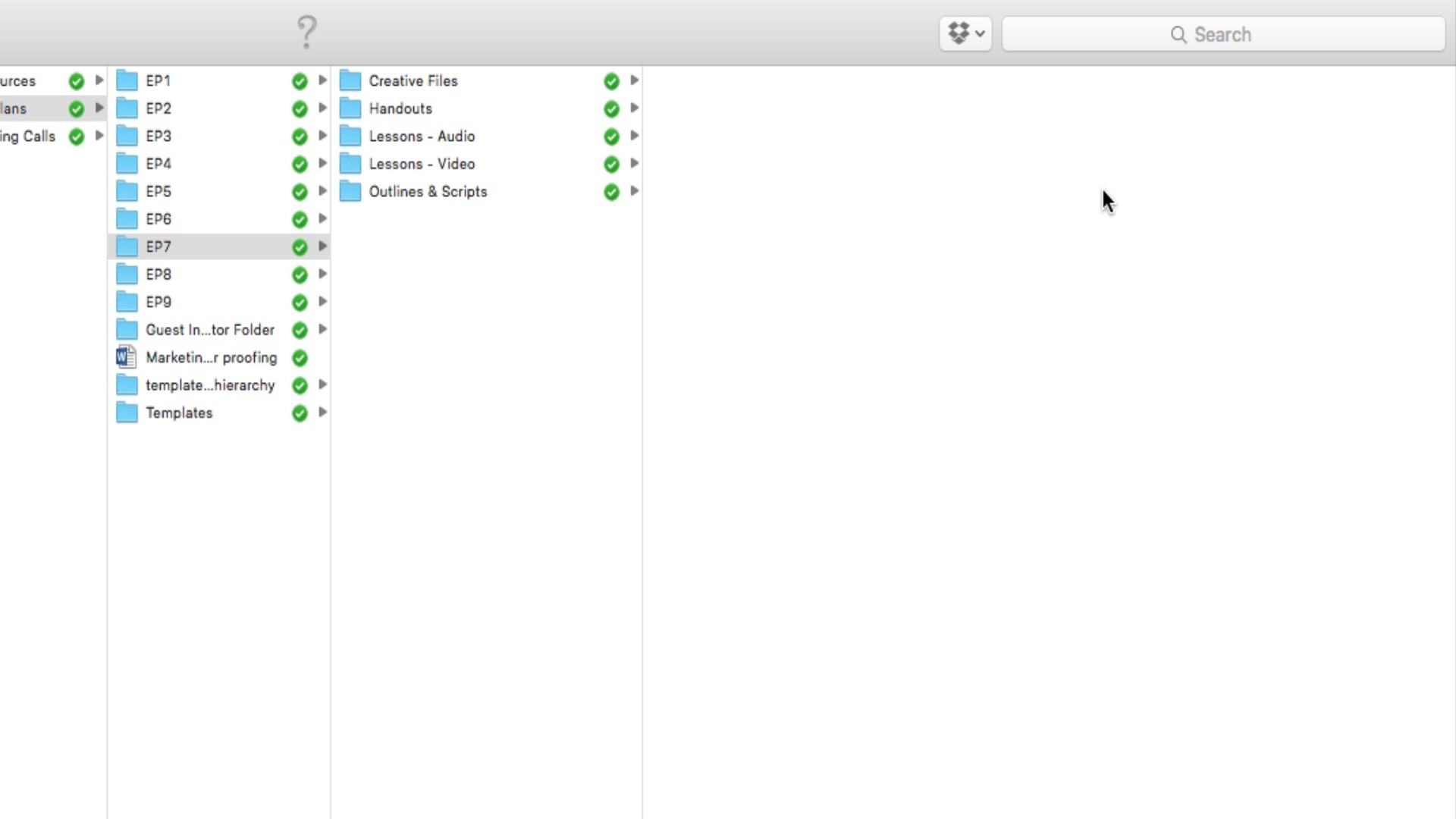
Task: Select the Lessons - Video folder
Action: click(422, 164)
